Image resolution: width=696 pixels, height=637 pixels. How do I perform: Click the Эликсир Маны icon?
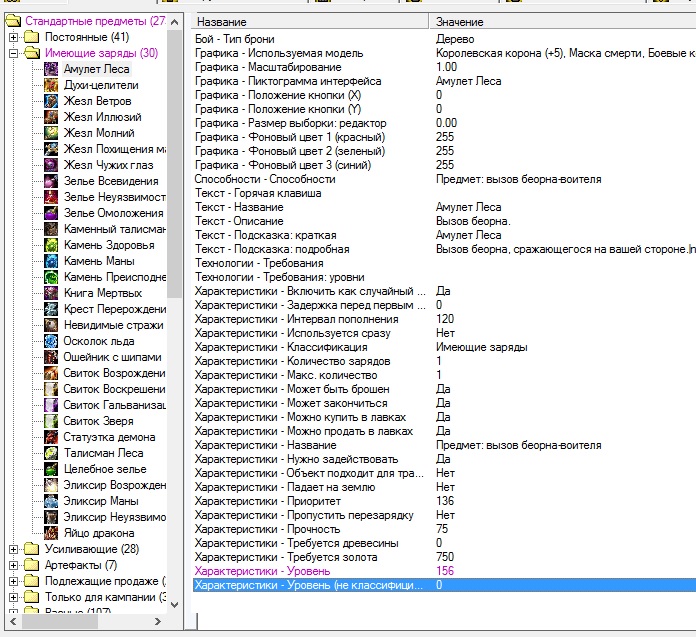tap(51, 501)
